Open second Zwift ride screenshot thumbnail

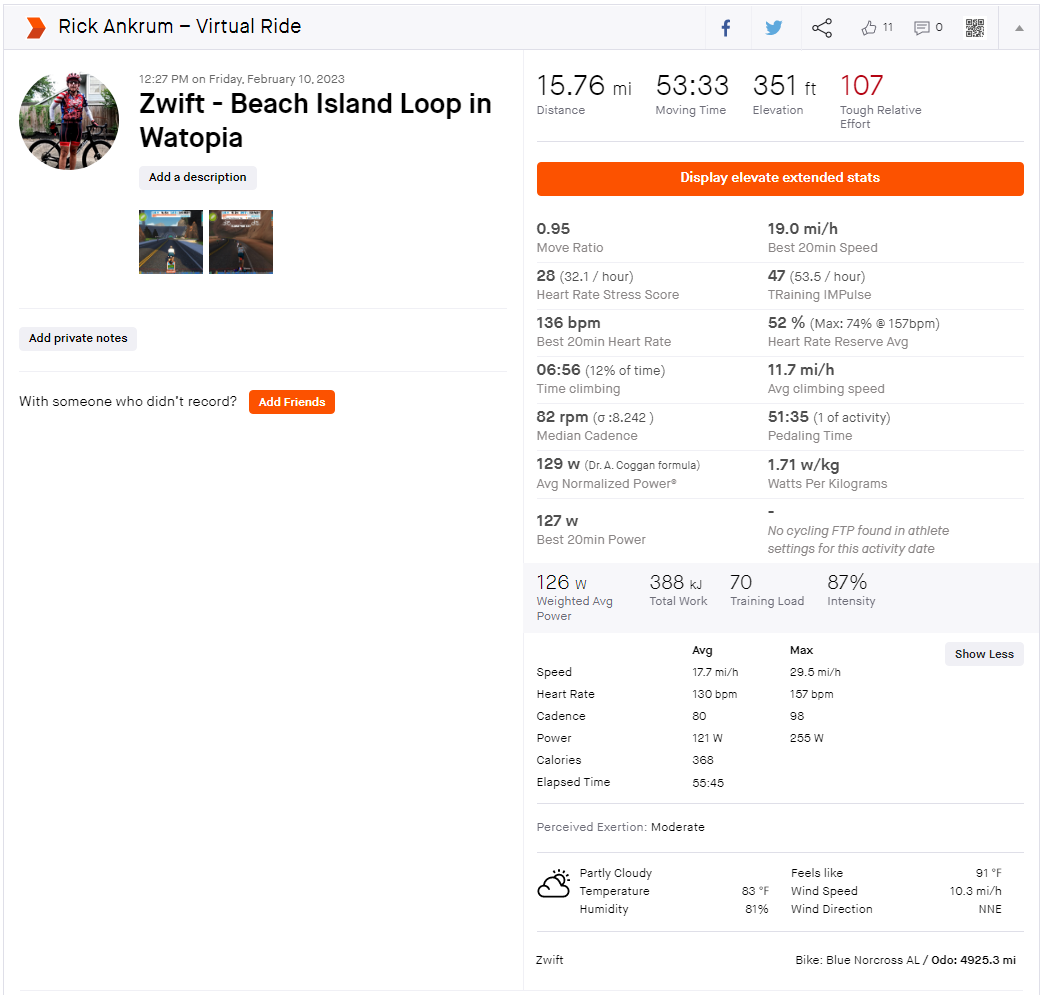point(241,242)
